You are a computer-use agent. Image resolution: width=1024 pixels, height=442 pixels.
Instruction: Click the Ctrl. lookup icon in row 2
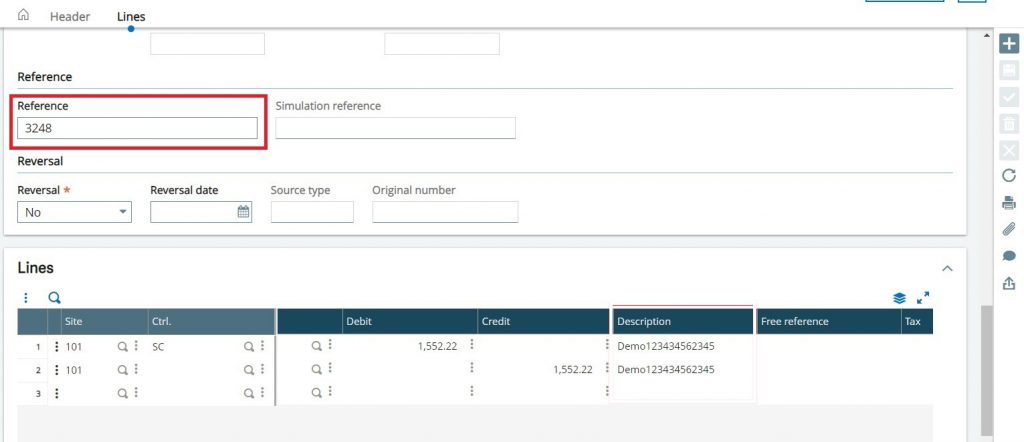coord(248,370)
